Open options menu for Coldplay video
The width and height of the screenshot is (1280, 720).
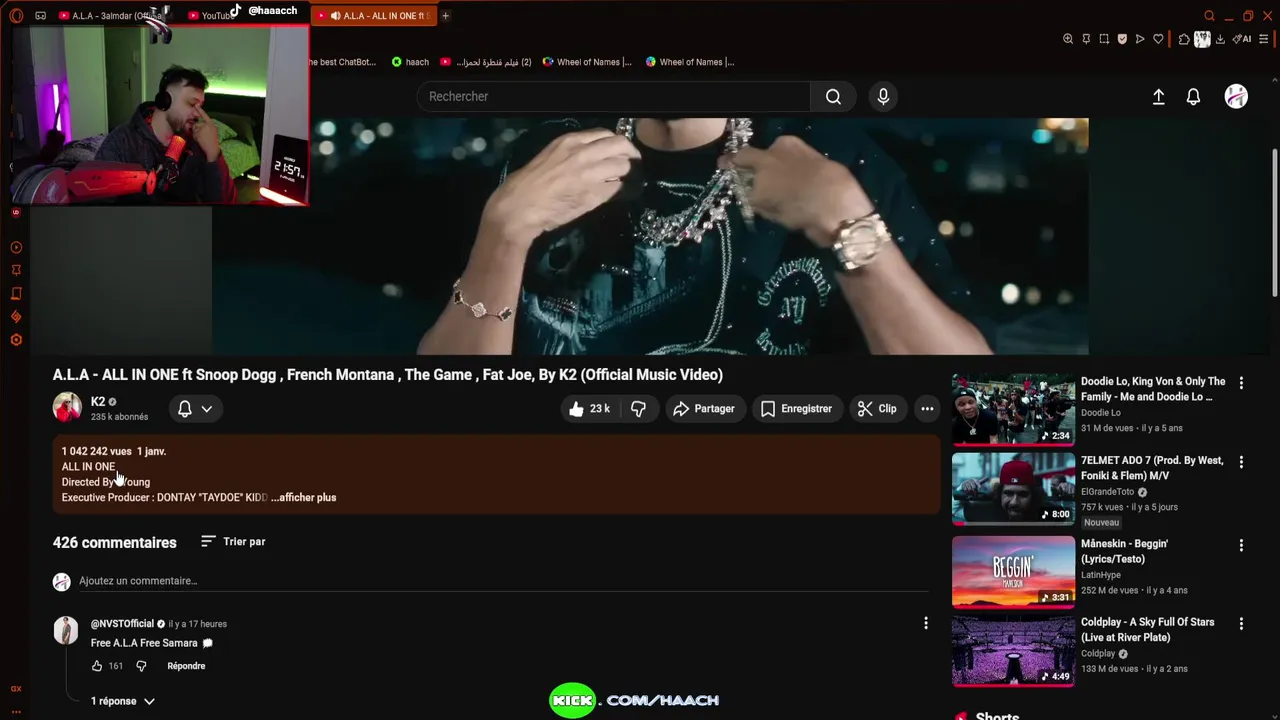[x=1241, y=624]
